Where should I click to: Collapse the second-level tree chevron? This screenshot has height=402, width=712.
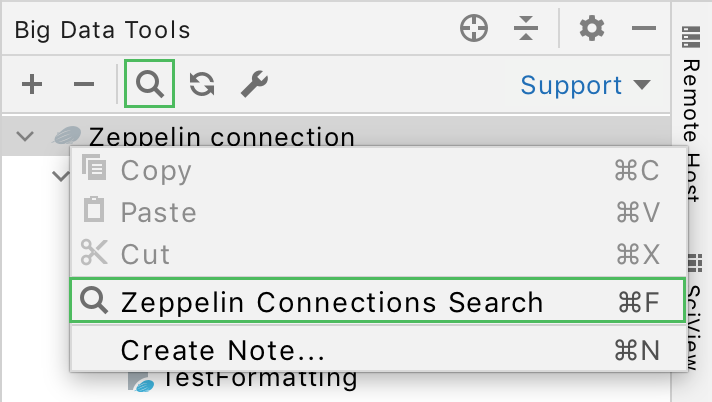tap(60, 176)
